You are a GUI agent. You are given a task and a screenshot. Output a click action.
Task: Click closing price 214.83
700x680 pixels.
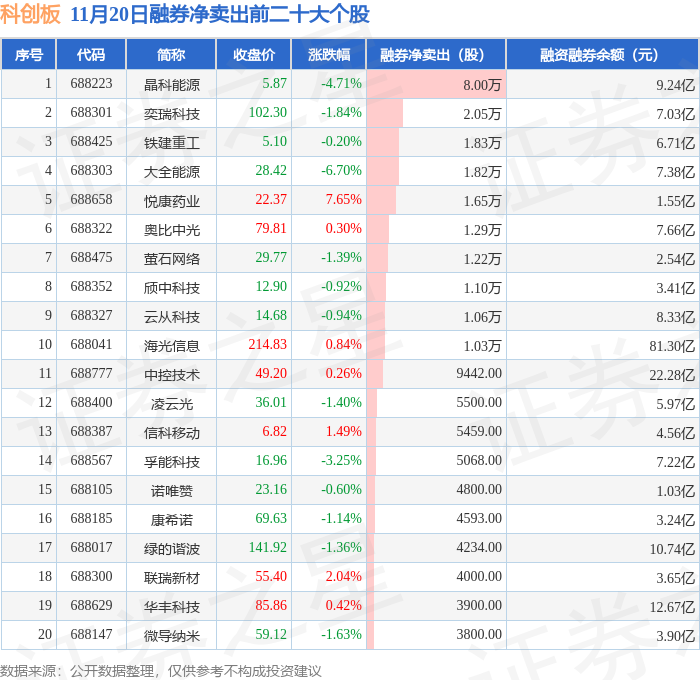(267, 345)
